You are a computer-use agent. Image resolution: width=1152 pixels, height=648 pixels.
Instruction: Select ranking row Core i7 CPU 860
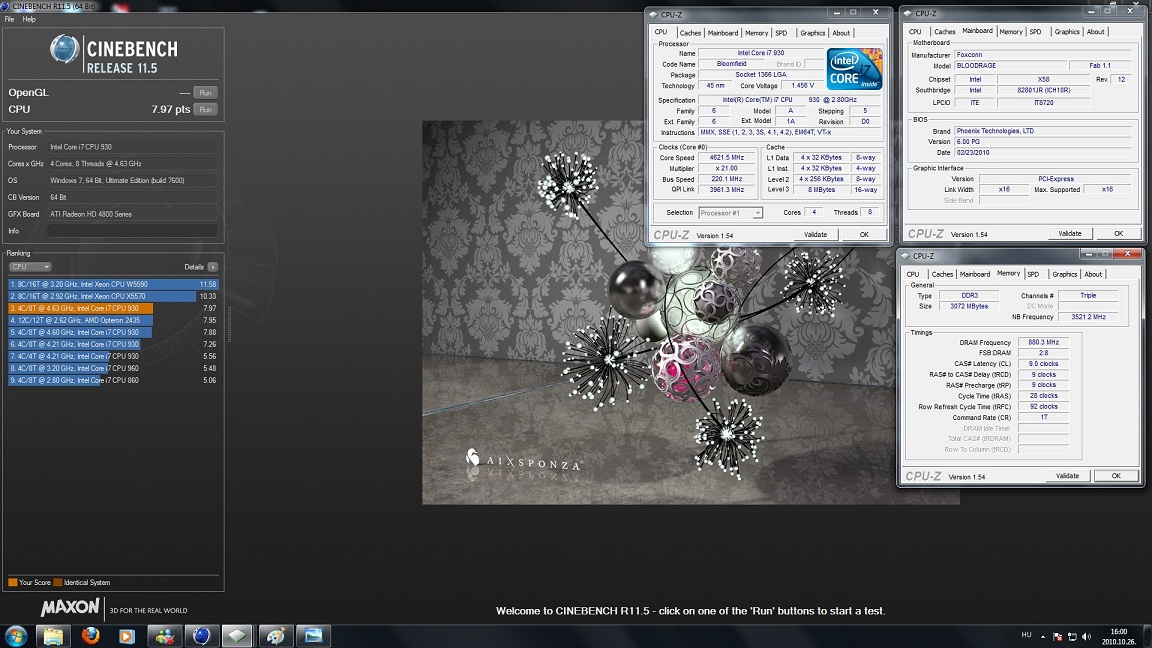(113, 381)
